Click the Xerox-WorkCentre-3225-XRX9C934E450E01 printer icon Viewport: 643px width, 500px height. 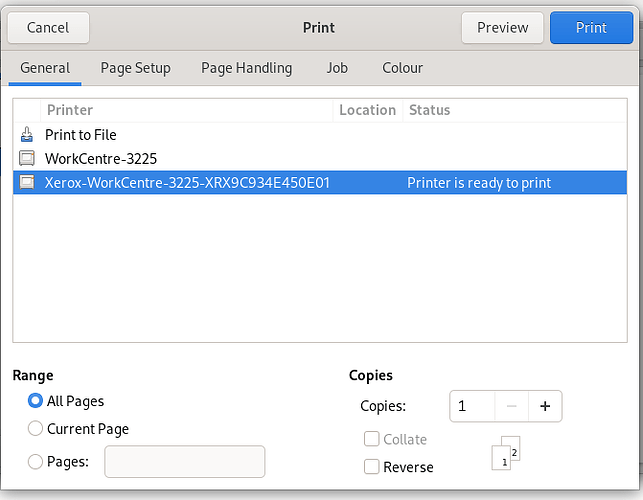[x=27, y=182]
